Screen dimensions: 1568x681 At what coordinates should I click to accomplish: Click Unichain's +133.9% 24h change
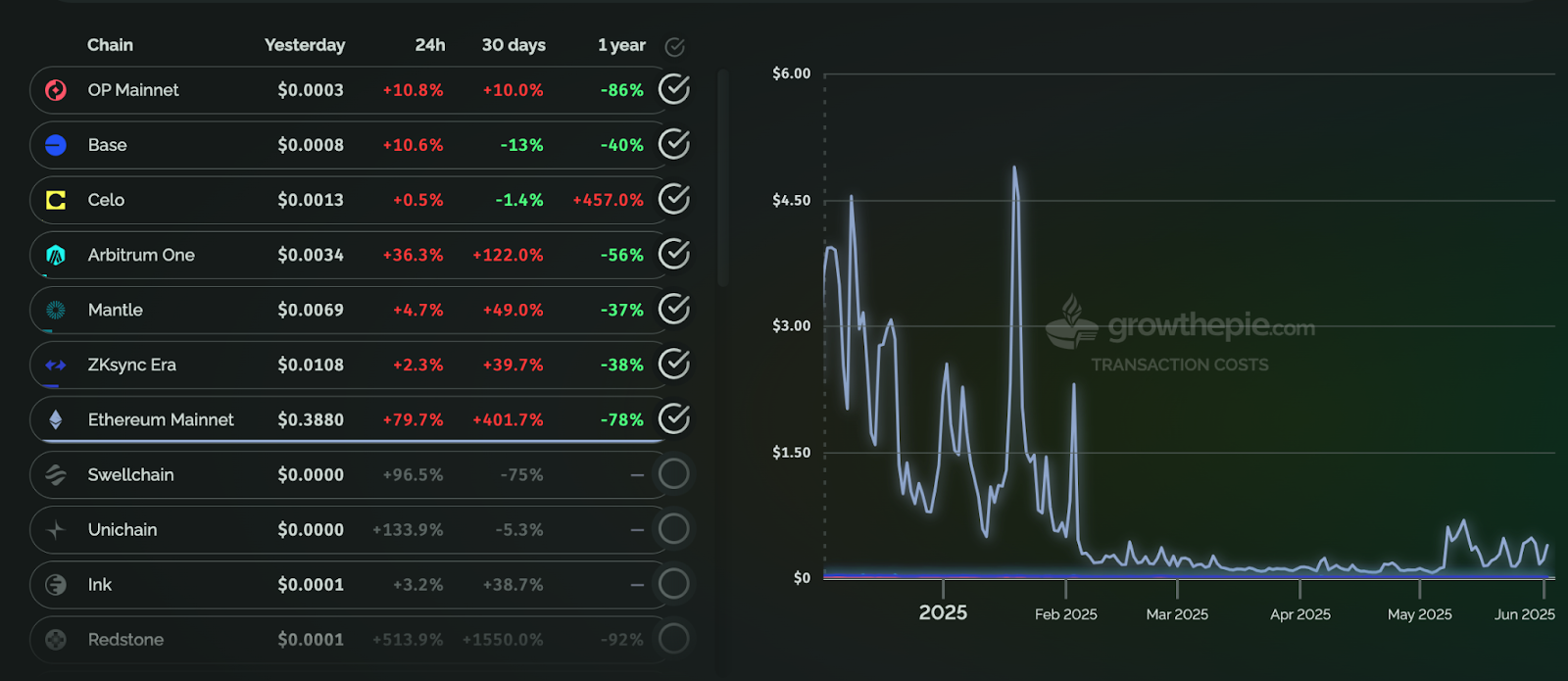click(408, 529)
